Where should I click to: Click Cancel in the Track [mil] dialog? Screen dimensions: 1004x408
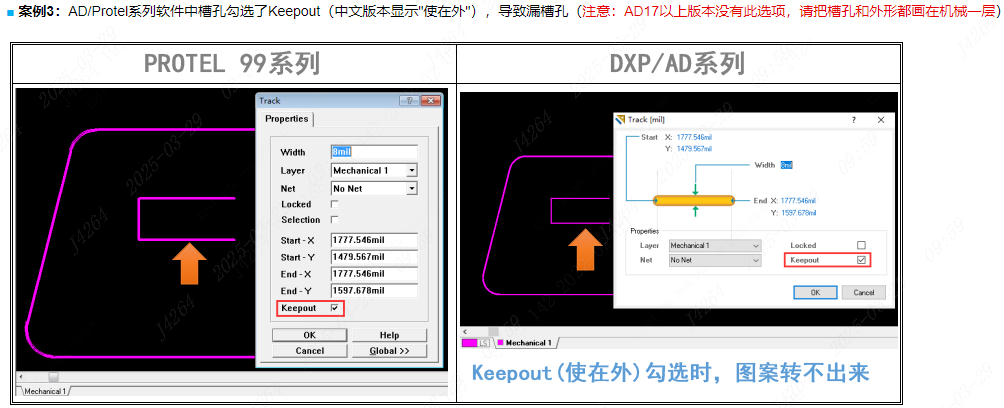(x=863, y=292)
